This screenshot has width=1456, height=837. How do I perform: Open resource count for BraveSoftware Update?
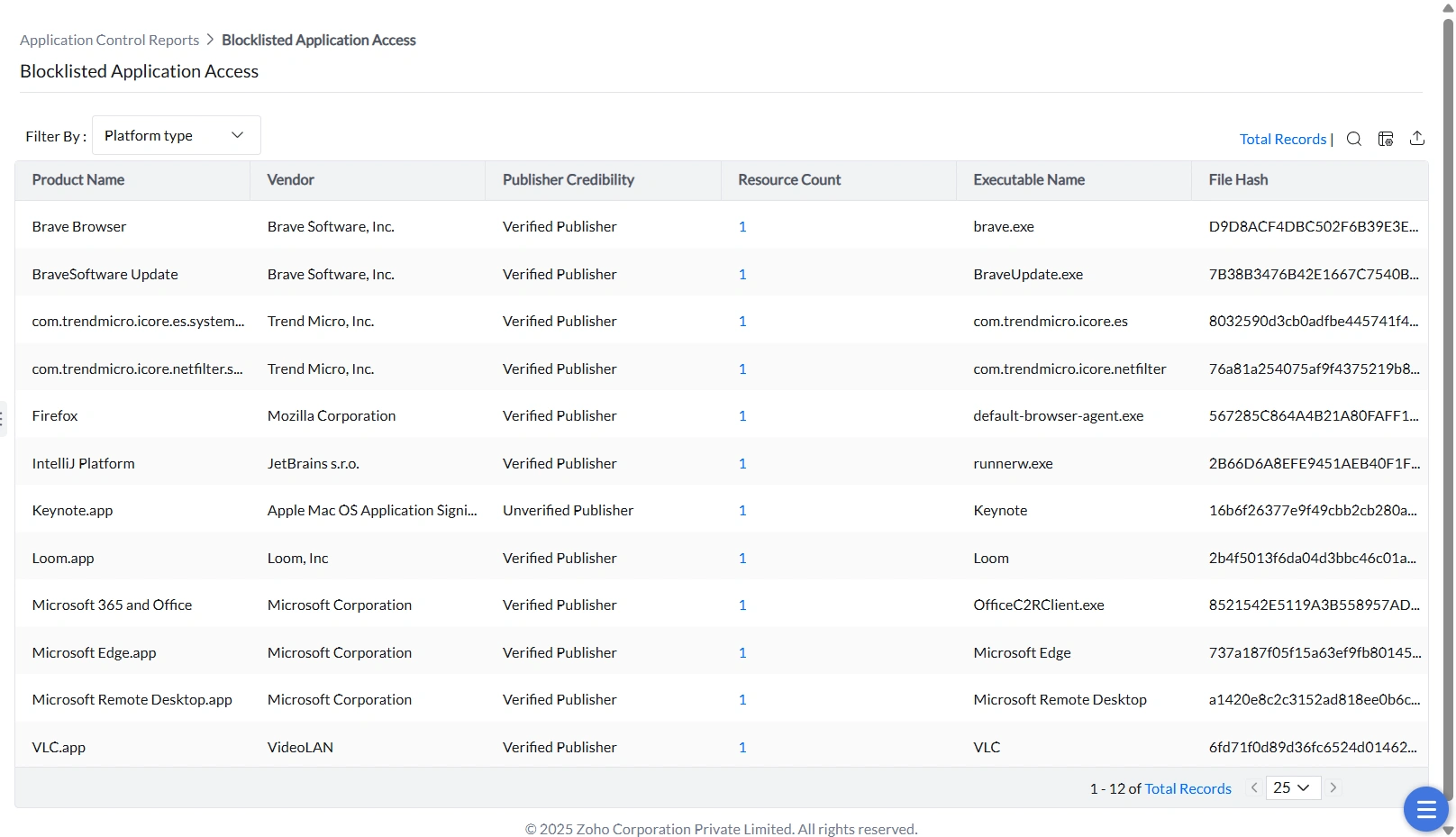(x=742, y=274)
